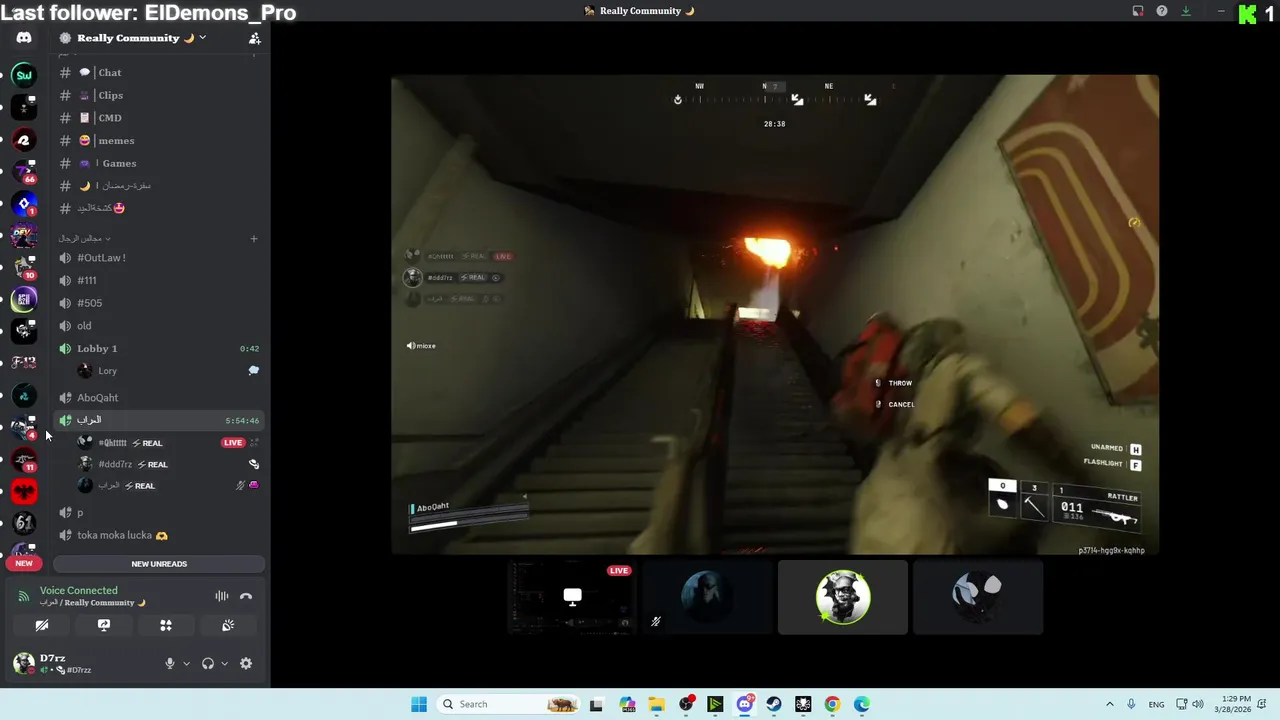This screenshot has height=720, width=1280.
Task: Select the Lobby 1 voice channel
Action: pos(160,348)
